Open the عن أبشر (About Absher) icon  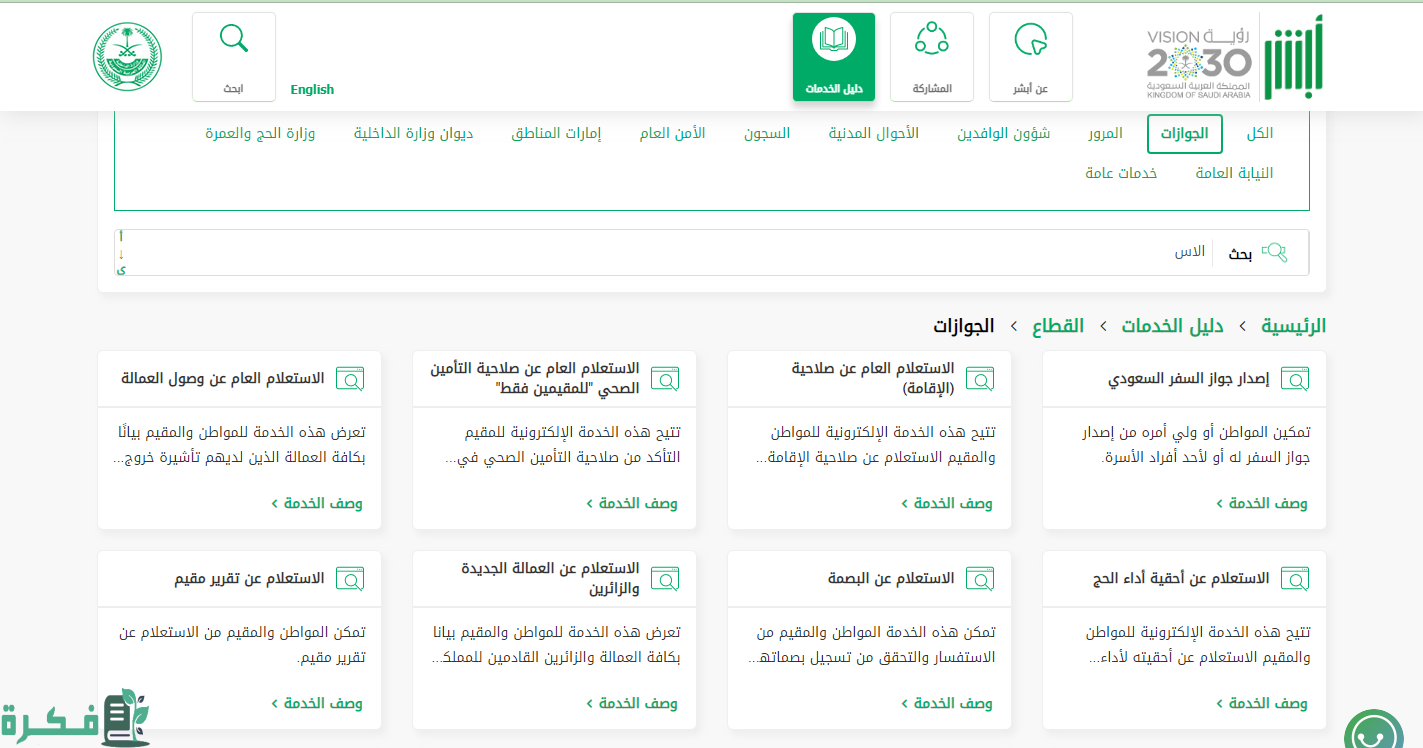tap(1030, 41)
